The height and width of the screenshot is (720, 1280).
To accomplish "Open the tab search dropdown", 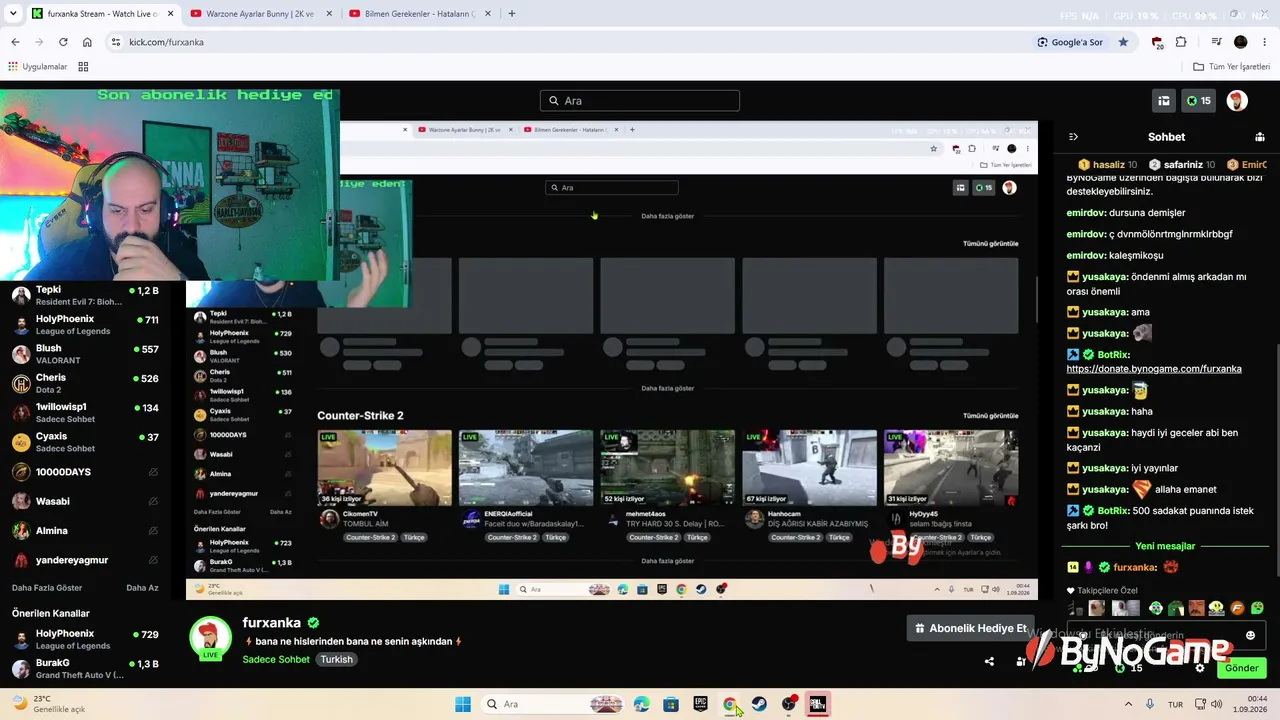I will 13,14.
